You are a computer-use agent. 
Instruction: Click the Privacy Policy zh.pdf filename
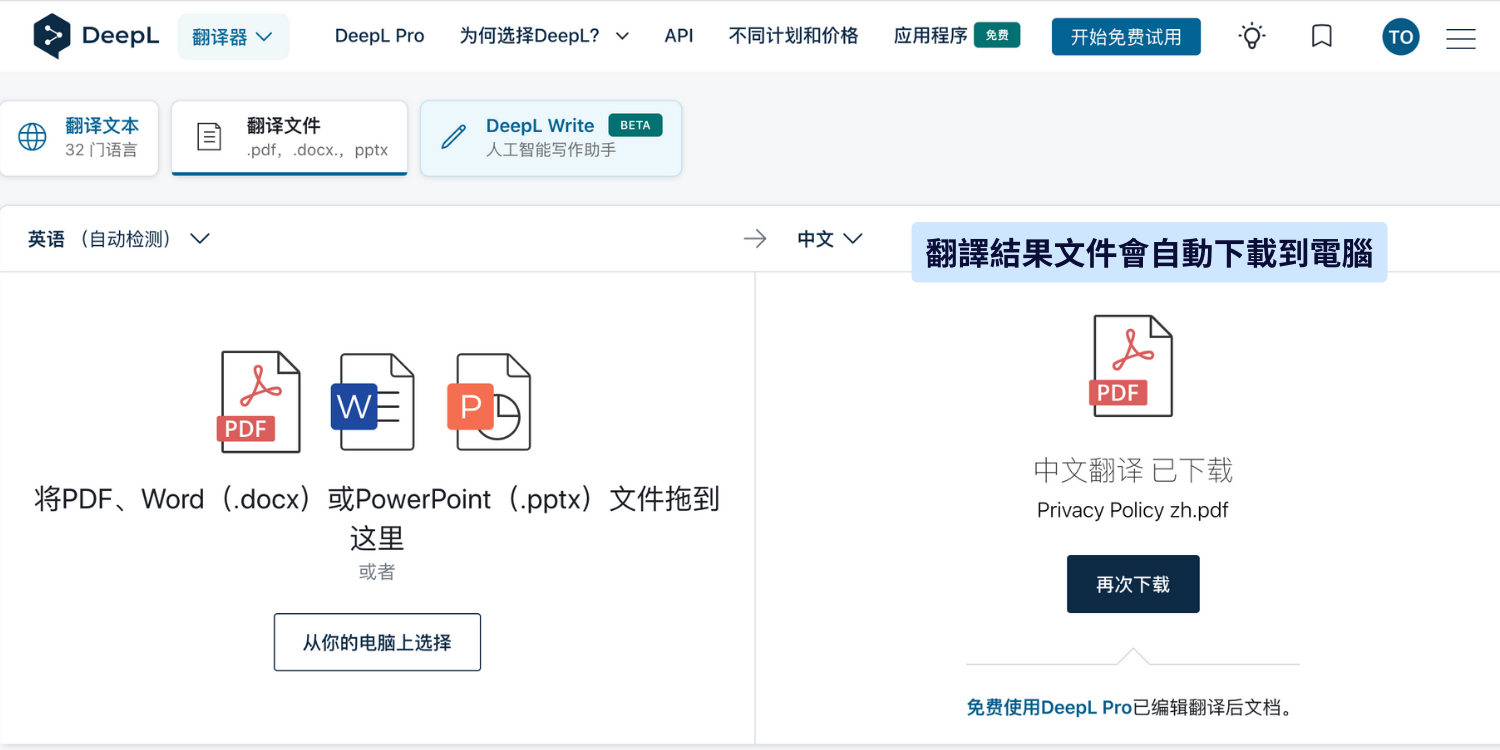click(1133, 510)
